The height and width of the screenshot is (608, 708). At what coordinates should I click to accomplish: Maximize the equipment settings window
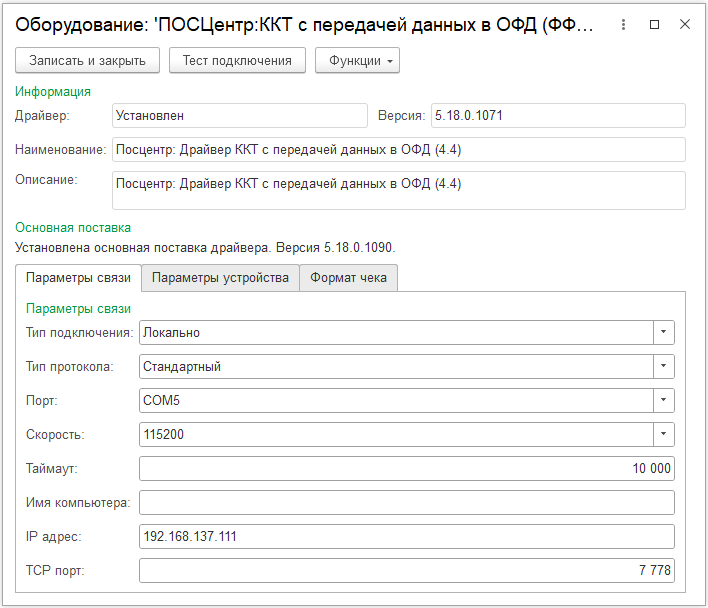pos(654,24)
